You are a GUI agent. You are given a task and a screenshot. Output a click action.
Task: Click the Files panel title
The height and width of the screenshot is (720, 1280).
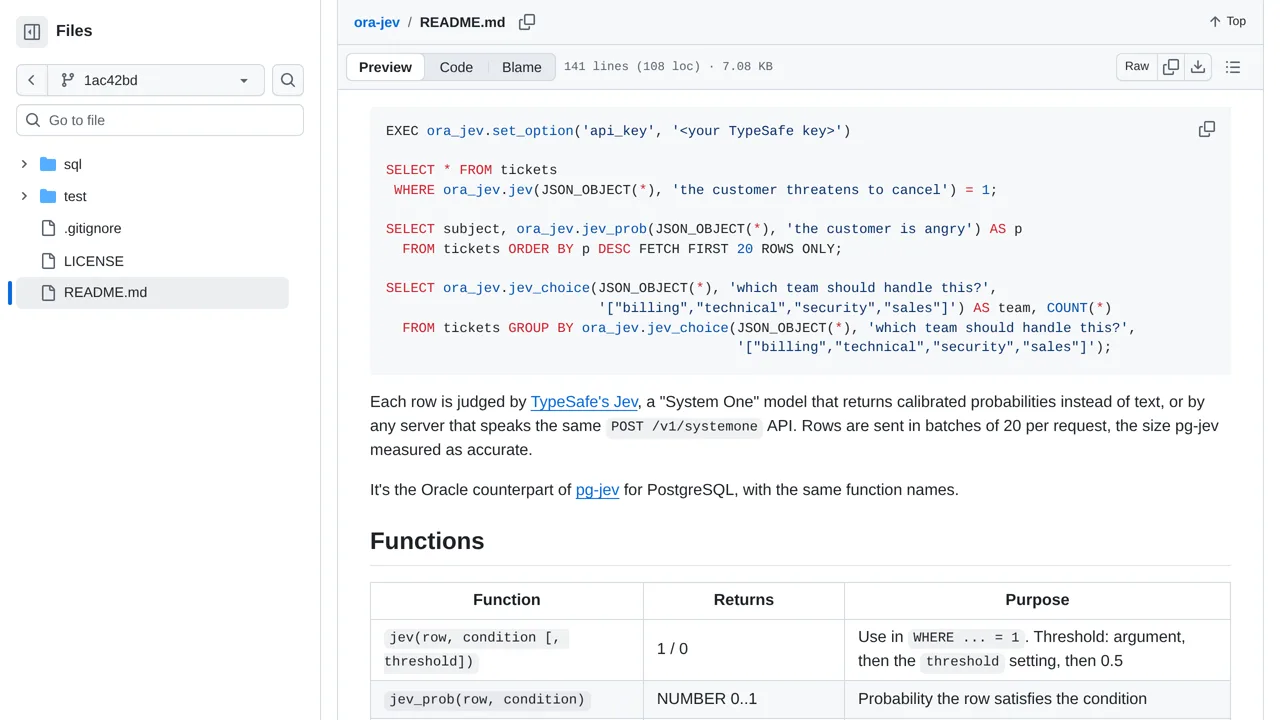click(x=74, y=31)
